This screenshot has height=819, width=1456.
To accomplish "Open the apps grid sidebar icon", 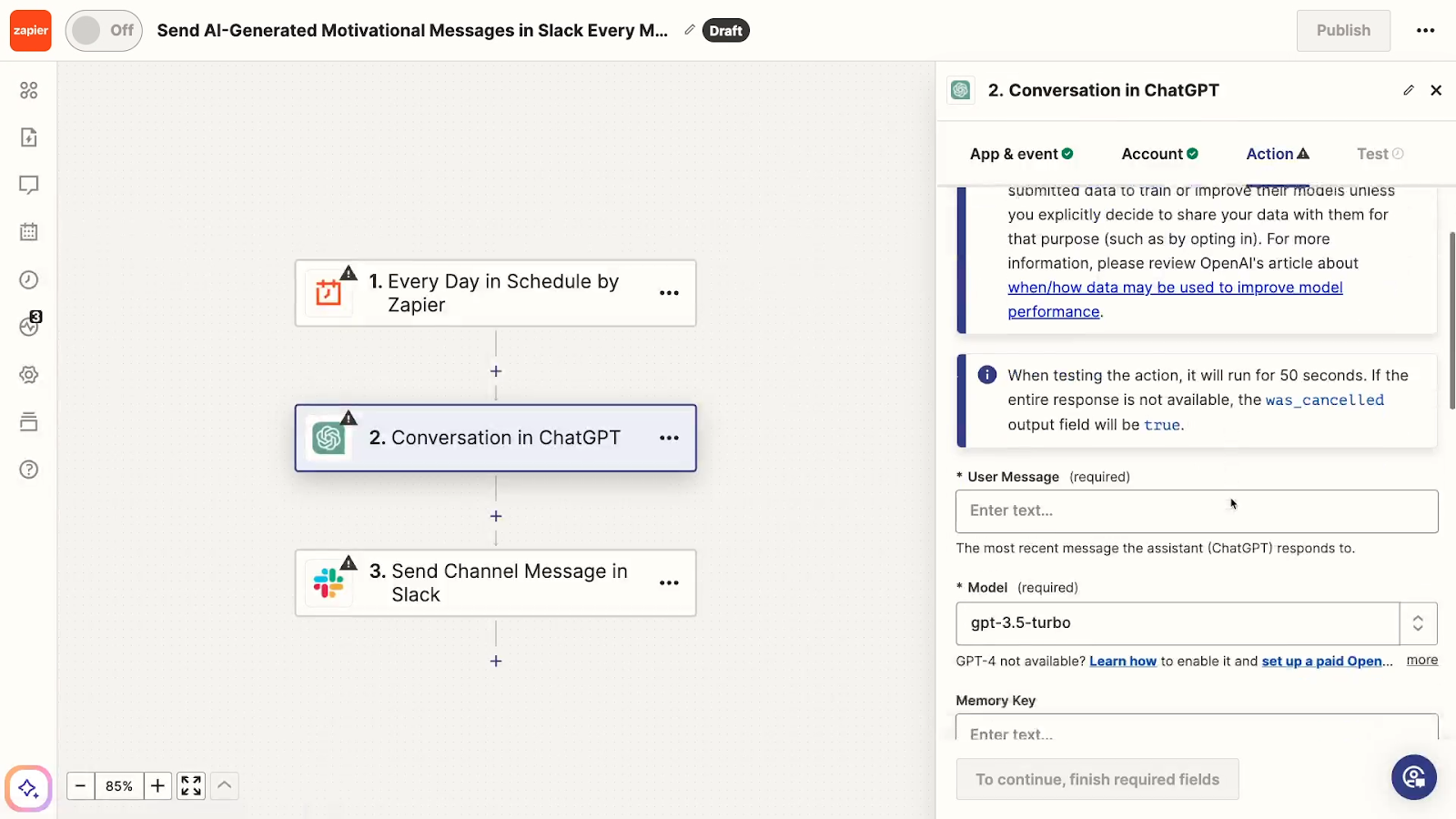I will tap(29, 90).
